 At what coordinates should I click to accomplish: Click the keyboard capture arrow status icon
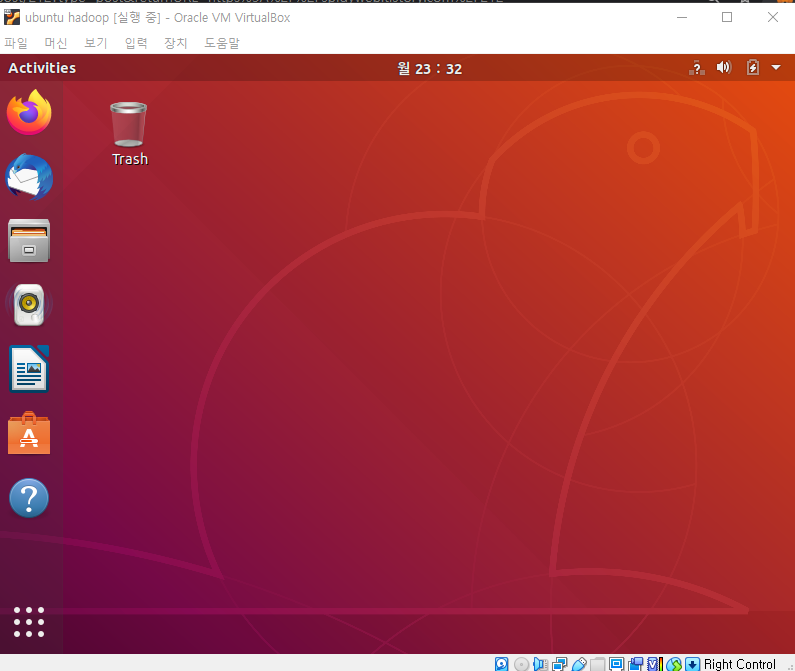coord(693,664)
